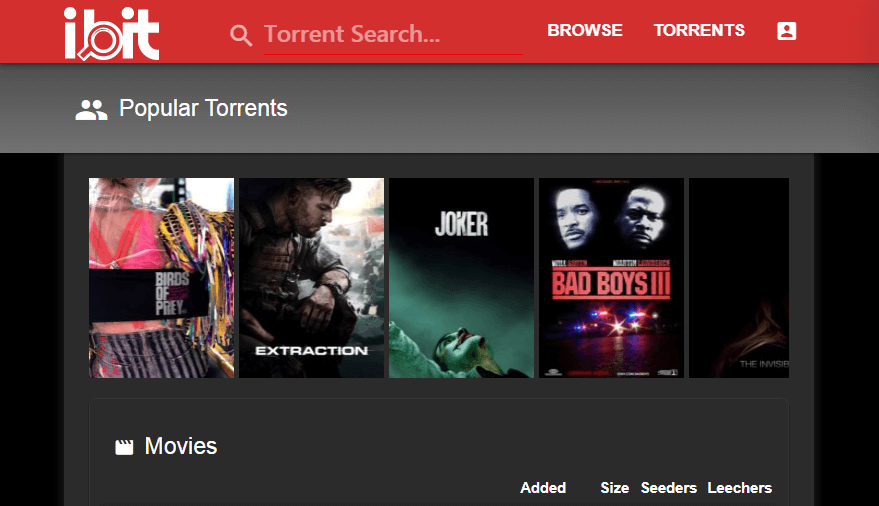Sort by the Added column header
This screenshot has width=879, height=506.
(543, 488)
